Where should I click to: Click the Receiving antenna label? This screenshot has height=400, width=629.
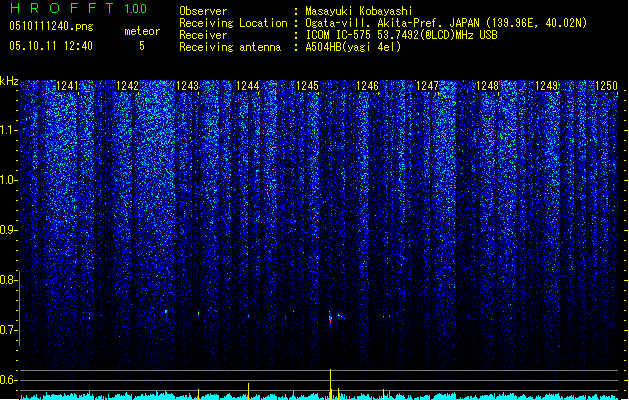click(230, 47)
